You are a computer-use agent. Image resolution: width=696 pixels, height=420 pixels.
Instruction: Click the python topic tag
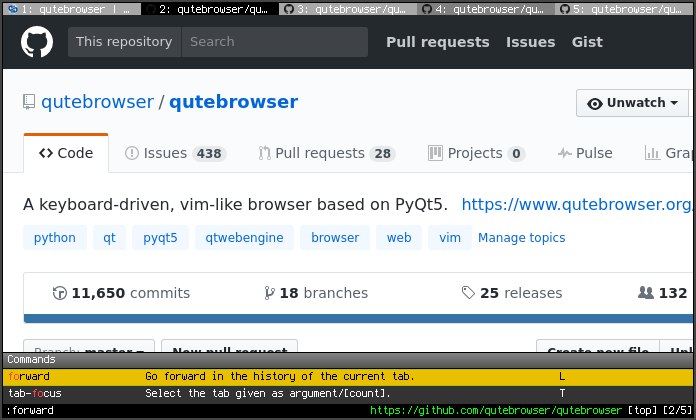[x=55, y=238]
